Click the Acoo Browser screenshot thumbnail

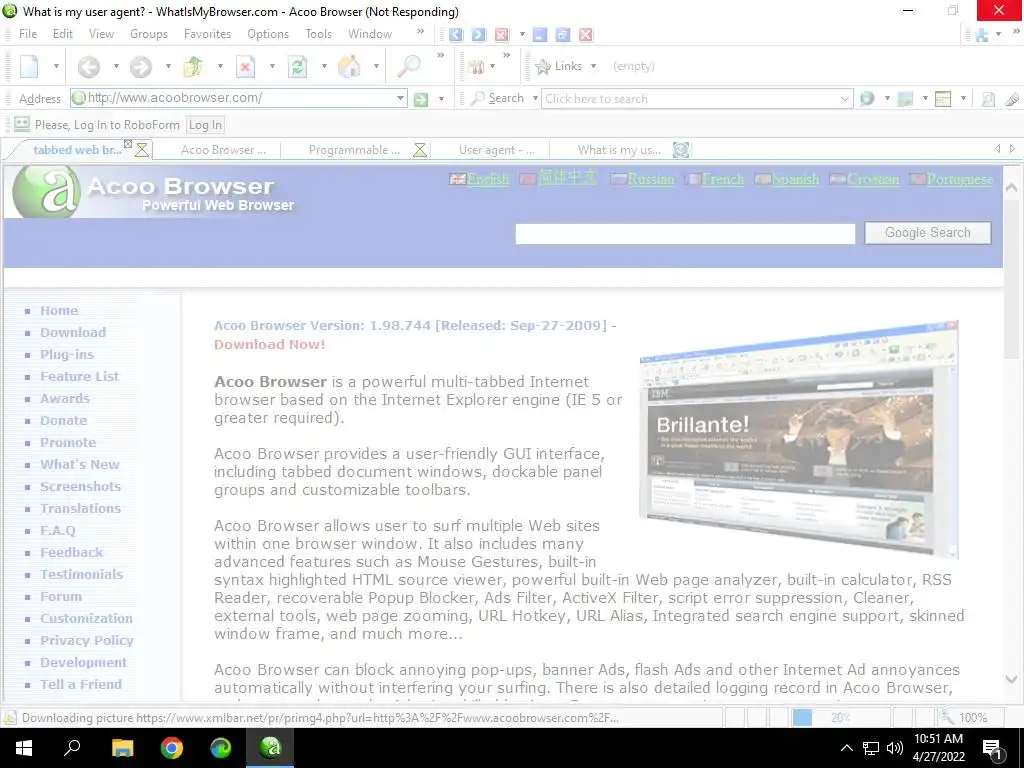(799, 439)
